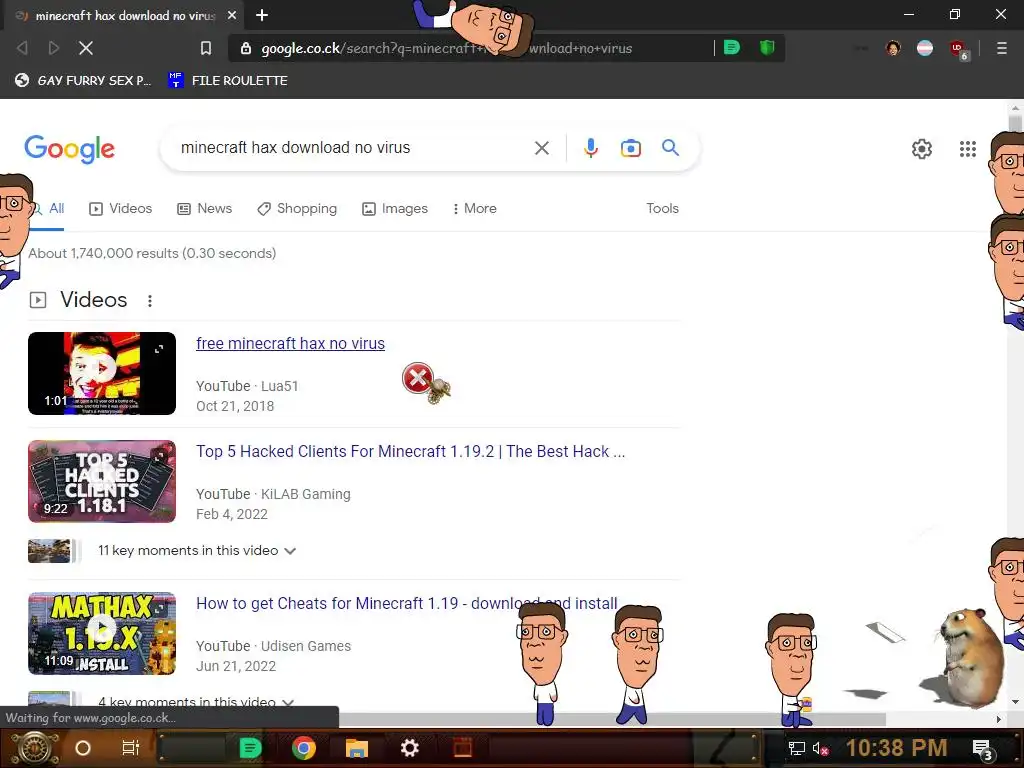Open the Videos section three-dot menu
The height and width of the screenshot is (768, 1024).
(150, 300)
